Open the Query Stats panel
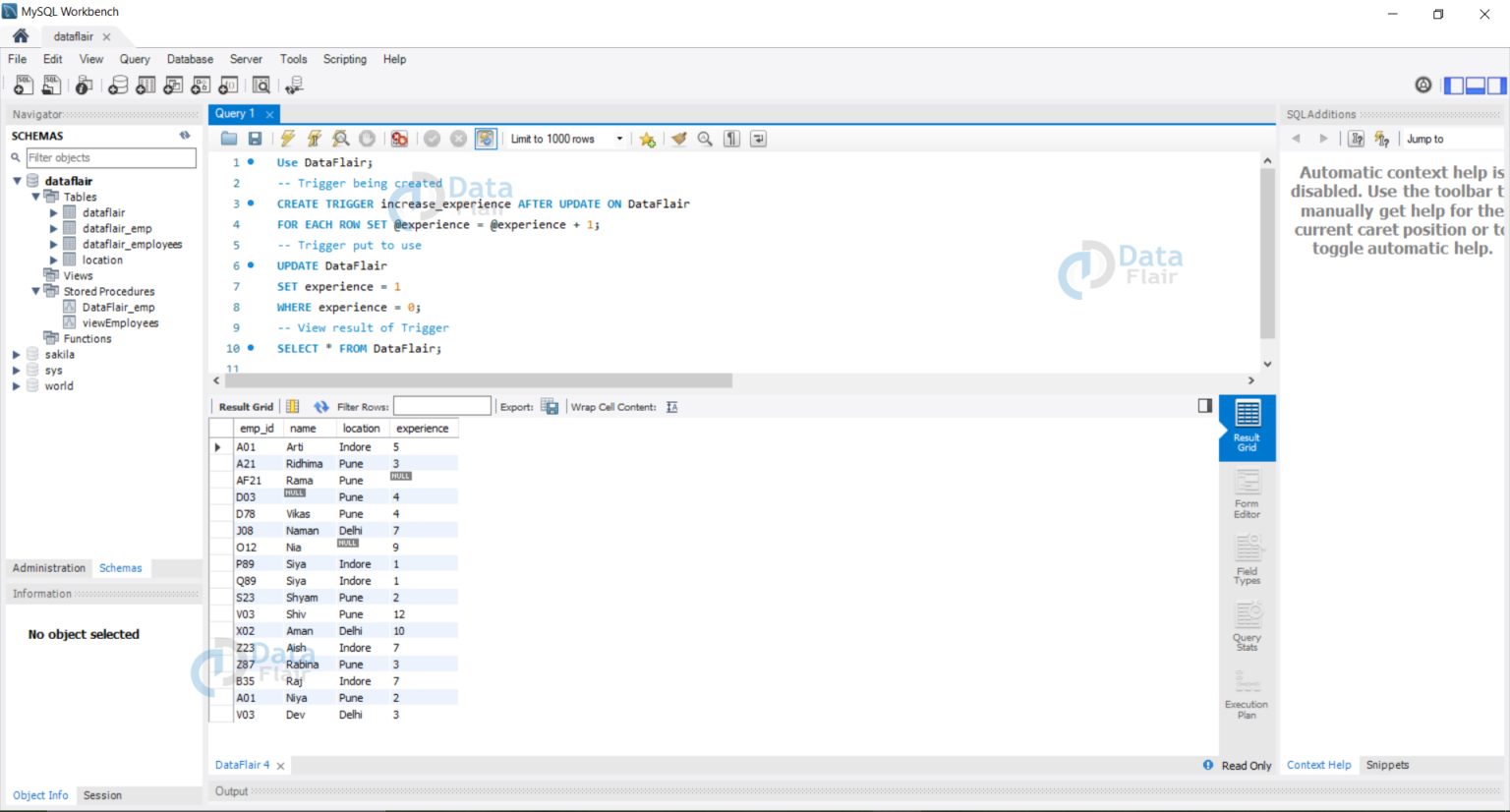1510x812 pixels. (1247, 627)
